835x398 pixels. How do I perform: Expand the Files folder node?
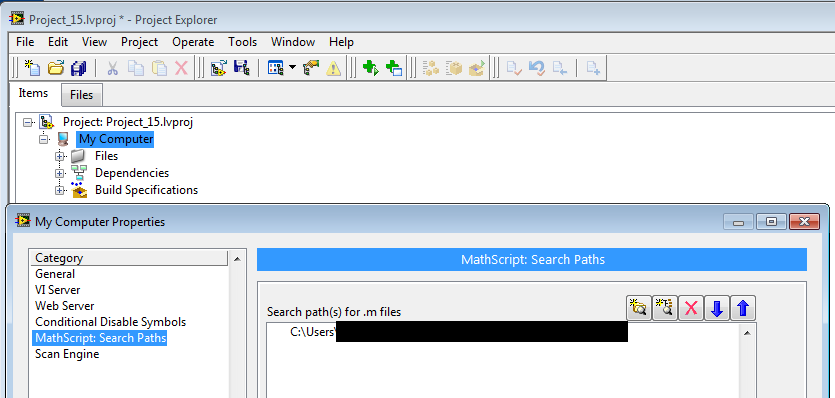tap(60, 157)
